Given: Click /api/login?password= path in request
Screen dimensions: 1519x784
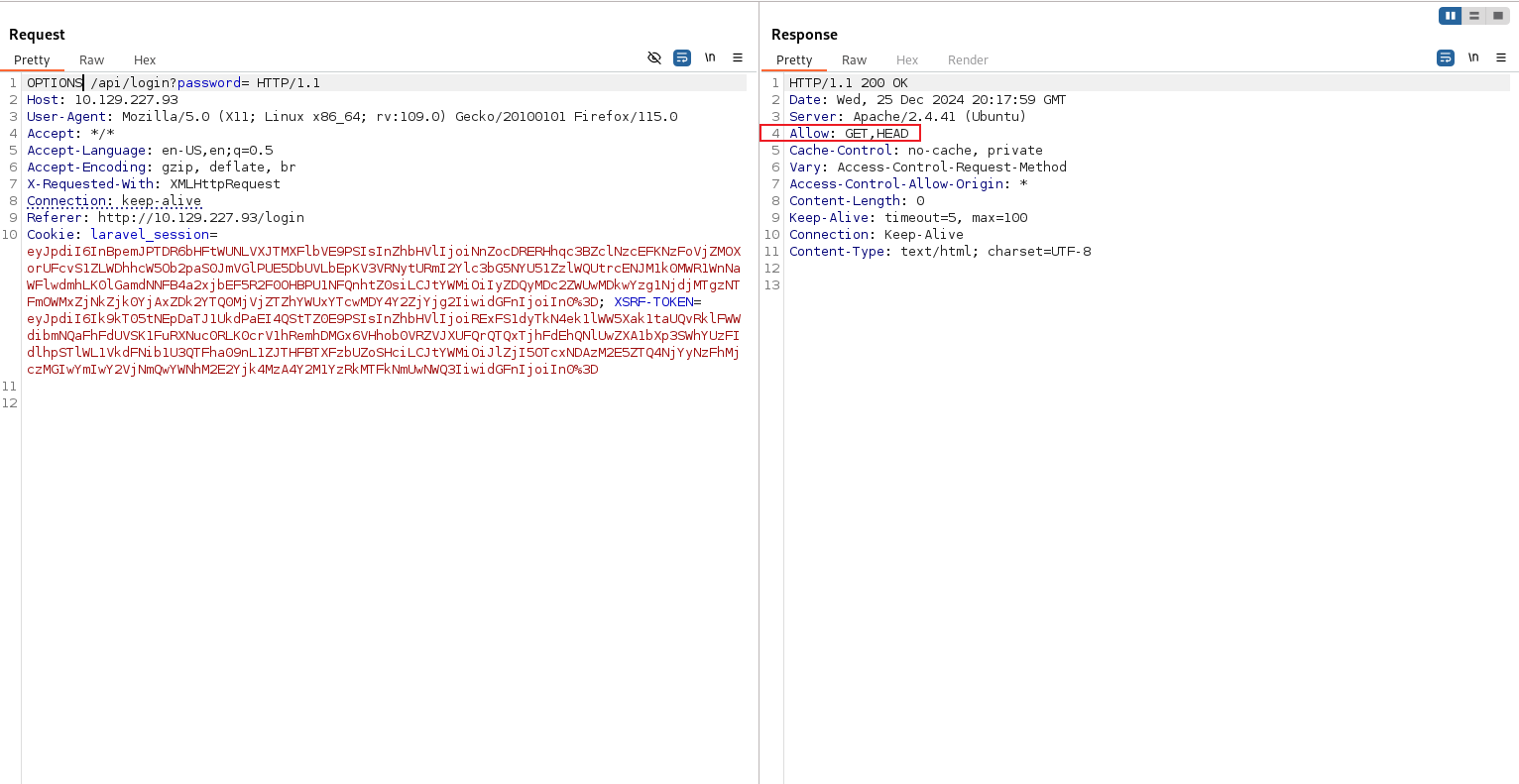Looking at the screenshot, I should [x=170, y=83].
